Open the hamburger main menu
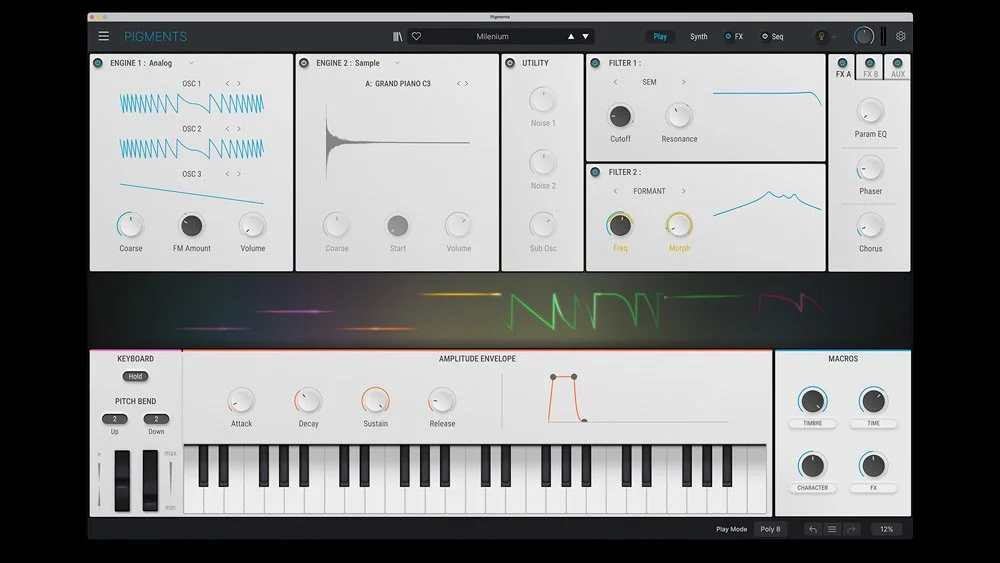This screenshot has width=1000, height=563. [103, 36]
